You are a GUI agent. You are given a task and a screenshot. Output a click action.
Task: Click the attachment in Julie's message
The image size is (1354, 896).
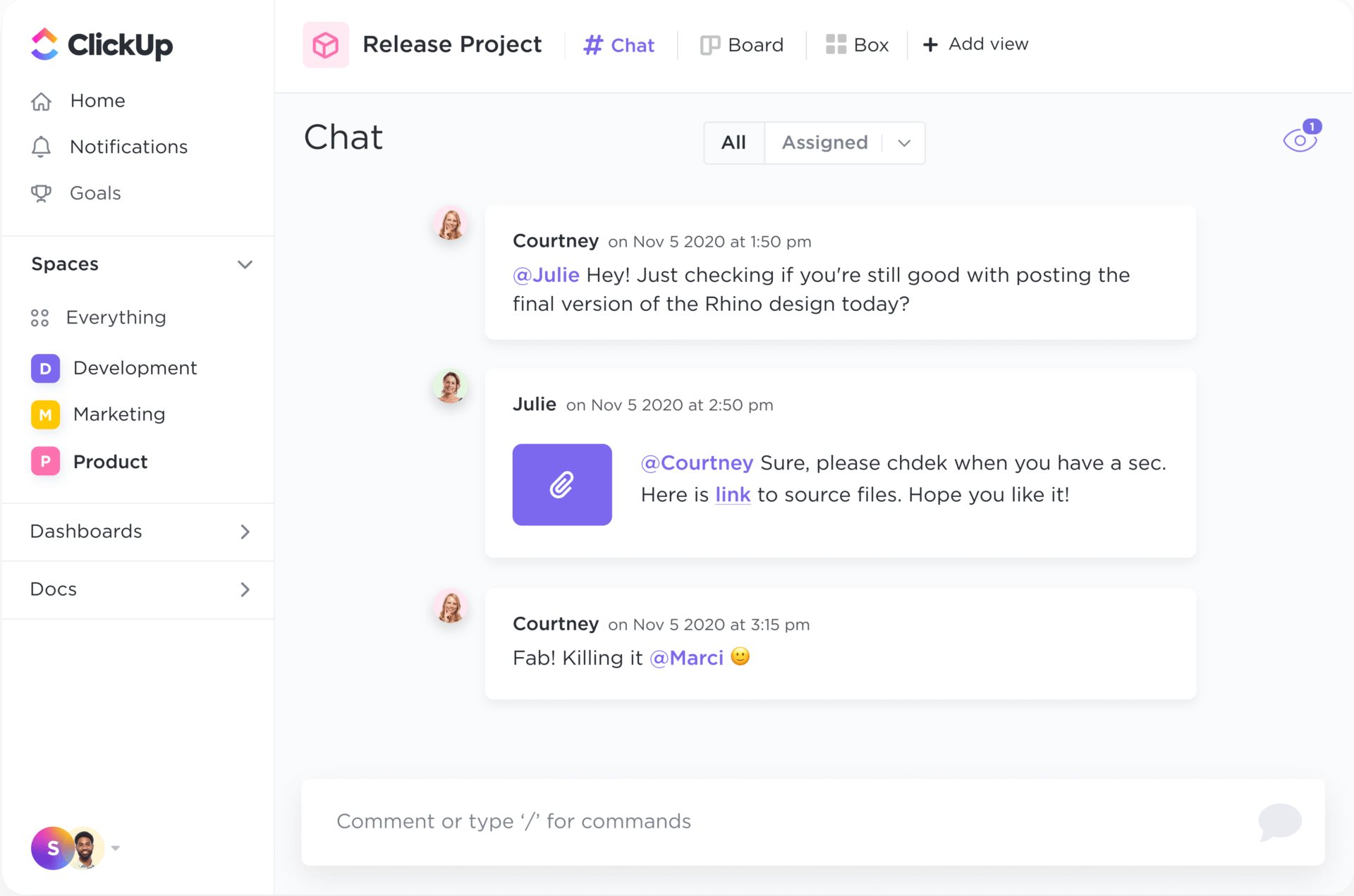click(x=562, y=484)
